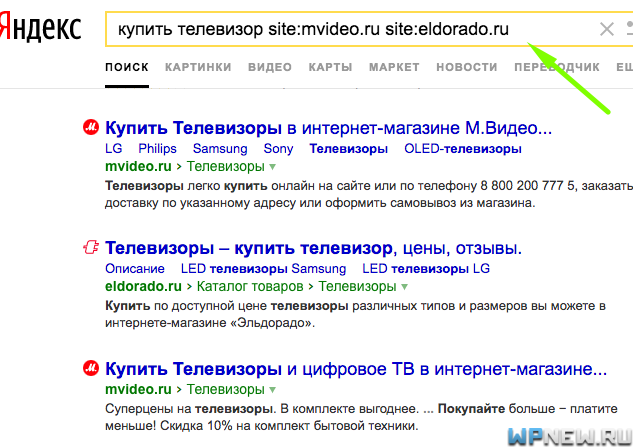The width and height of the screenshot is (633, 447).
Task: Open 'Купить Телевизоры и цифровое ТВ' result
Action: [356, 369]
